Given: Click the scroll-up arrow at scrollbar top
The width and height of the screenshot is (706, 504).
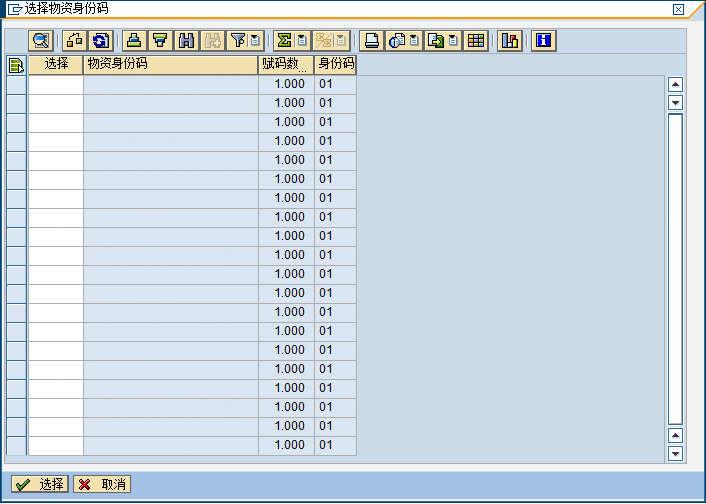Looking at the screenshot, I should click(675, 85).
